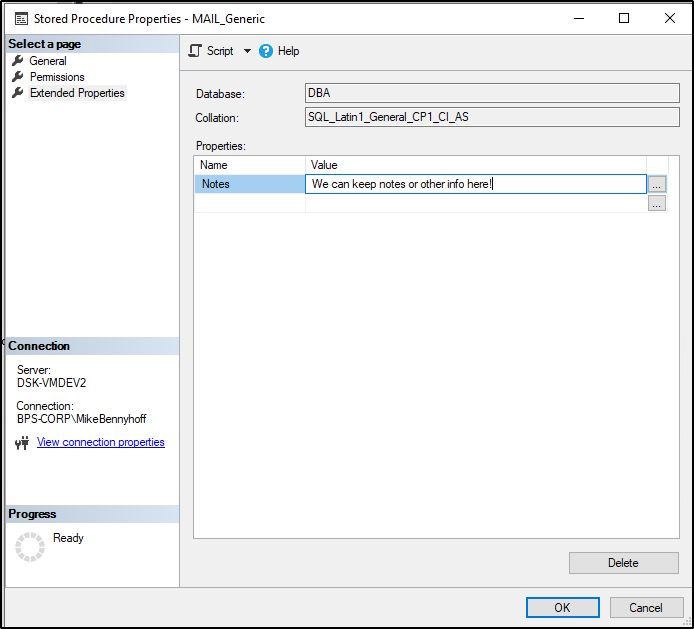The image size is (694, 629).
Task: Close the Stored Procedure Properties window
Action: click(670, 18)
